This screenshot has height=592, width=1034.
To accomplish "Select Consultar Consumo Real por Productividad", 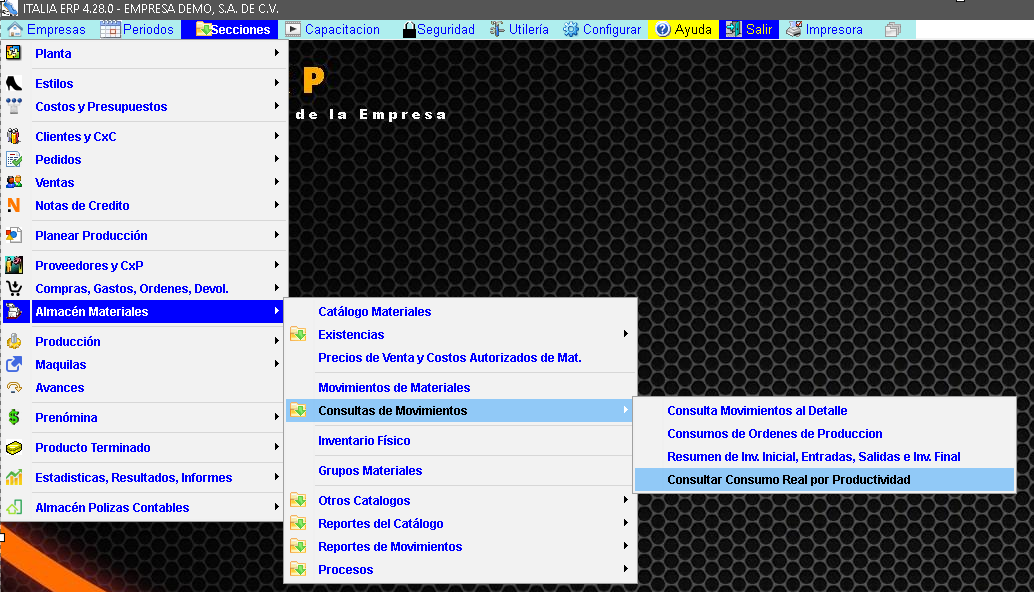I will [788, 480].
